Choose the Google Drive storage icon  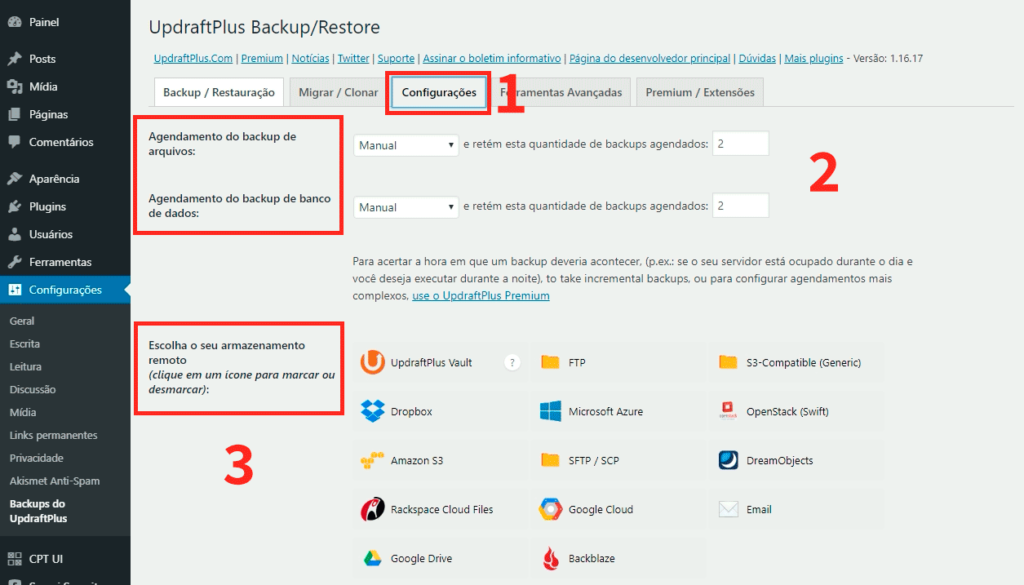[x=373, y=558]
